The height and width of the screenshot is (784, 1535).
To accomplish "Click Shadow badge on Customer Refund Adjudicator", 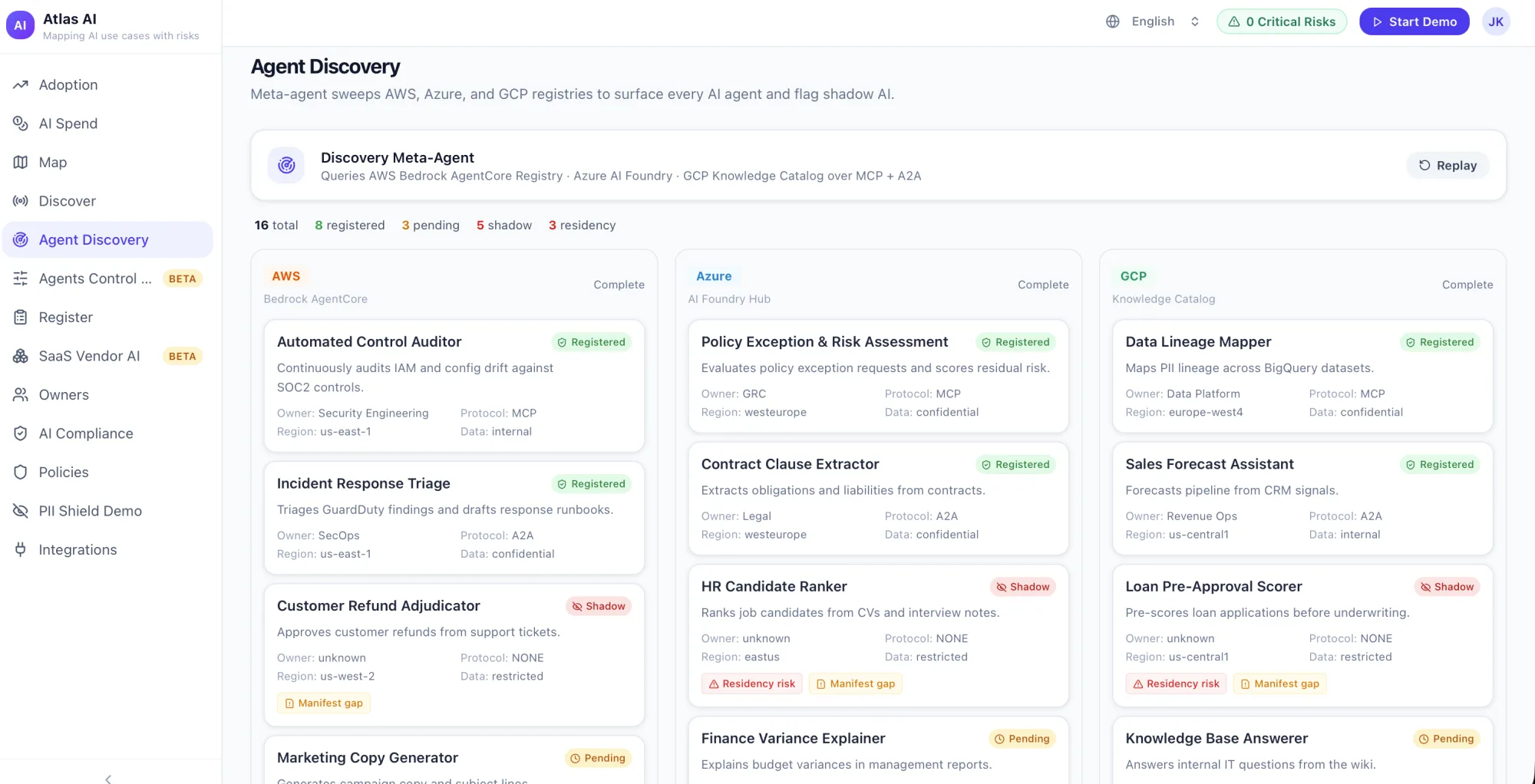I will click(x=598, y=606).
